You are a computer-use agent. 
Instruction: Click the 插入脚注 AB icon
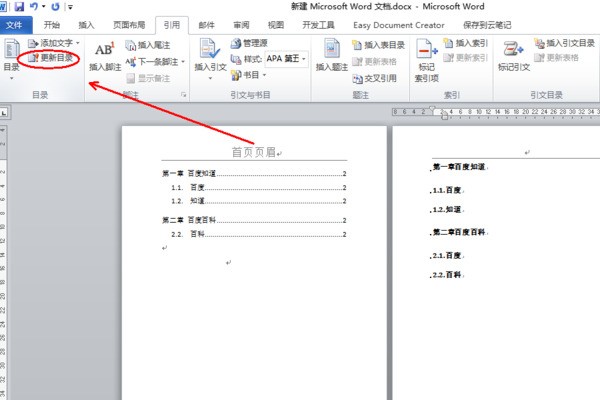click(x=105, y=50)
